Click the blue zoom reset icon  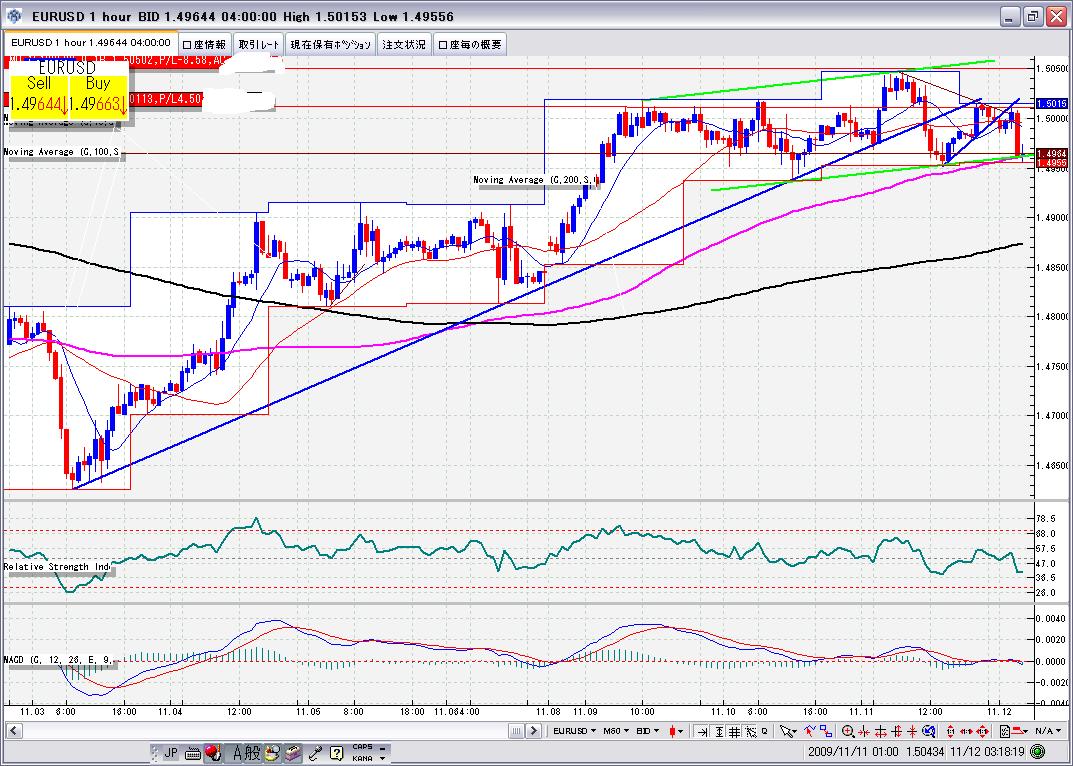929,731
